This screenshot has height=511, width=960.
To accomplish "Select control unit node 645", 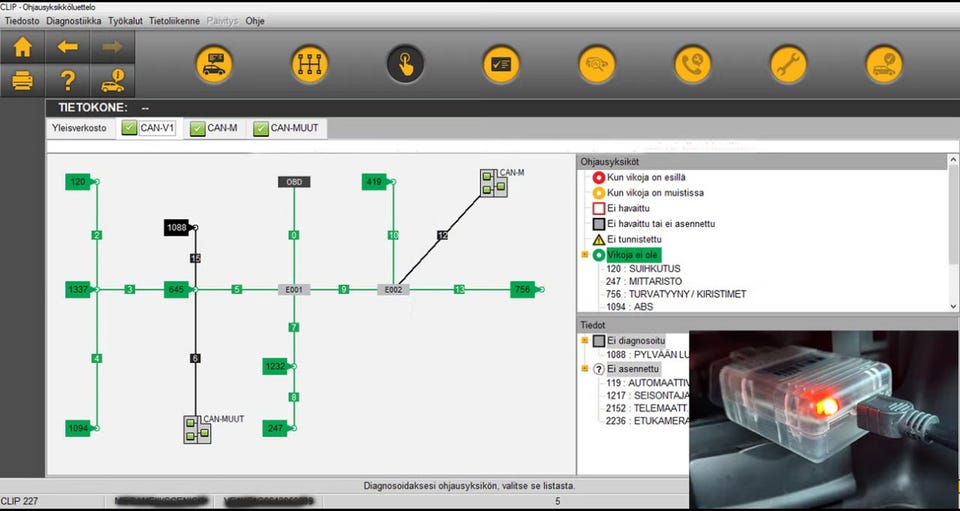I will point(178,289).
